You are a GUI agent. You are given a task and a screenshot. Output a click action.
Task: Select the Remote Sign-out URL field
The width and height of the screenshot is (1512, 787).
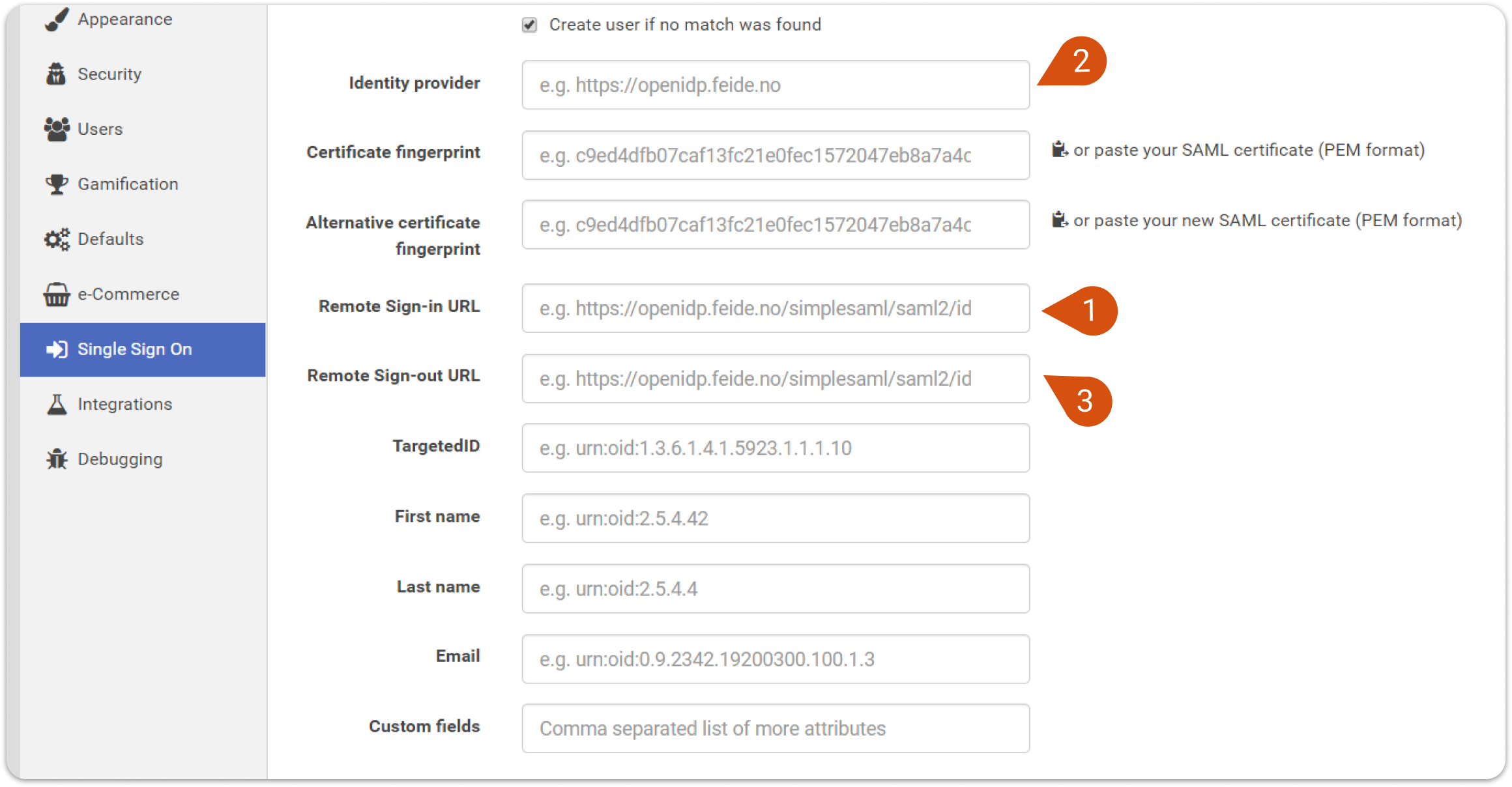(x=776, y=379)
